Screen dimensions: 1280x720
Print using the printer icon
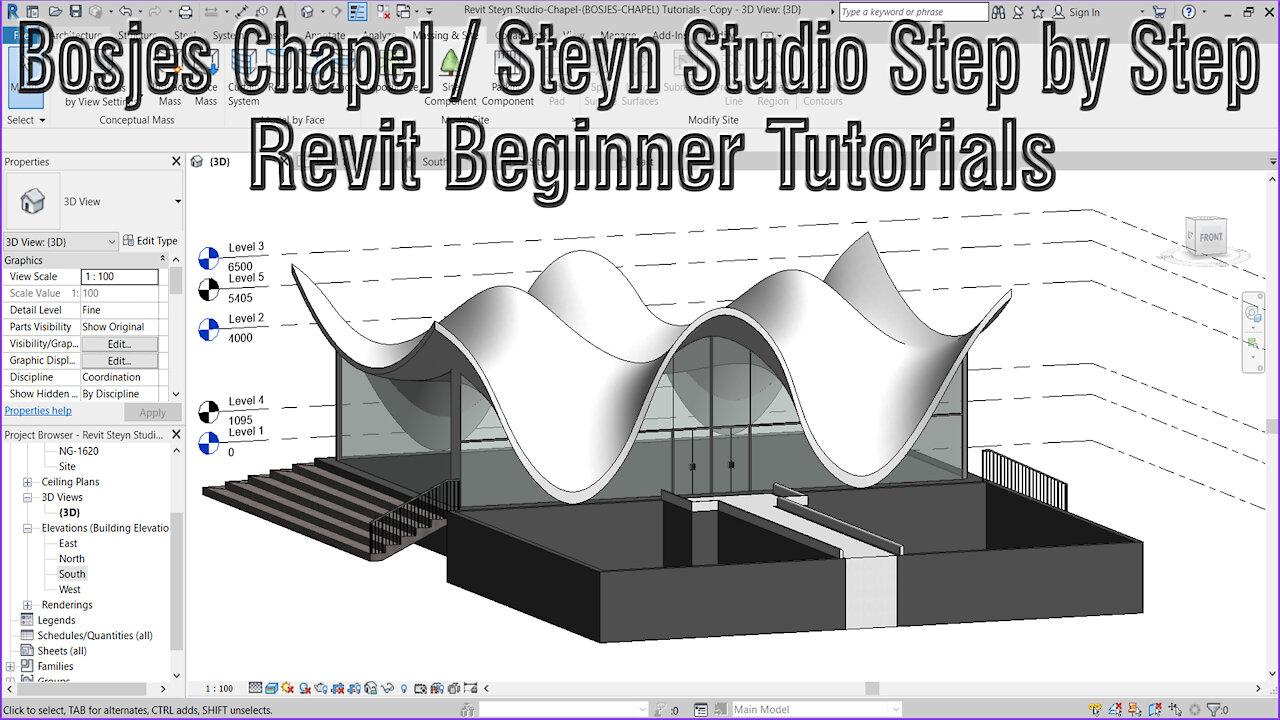pos(186,11)
